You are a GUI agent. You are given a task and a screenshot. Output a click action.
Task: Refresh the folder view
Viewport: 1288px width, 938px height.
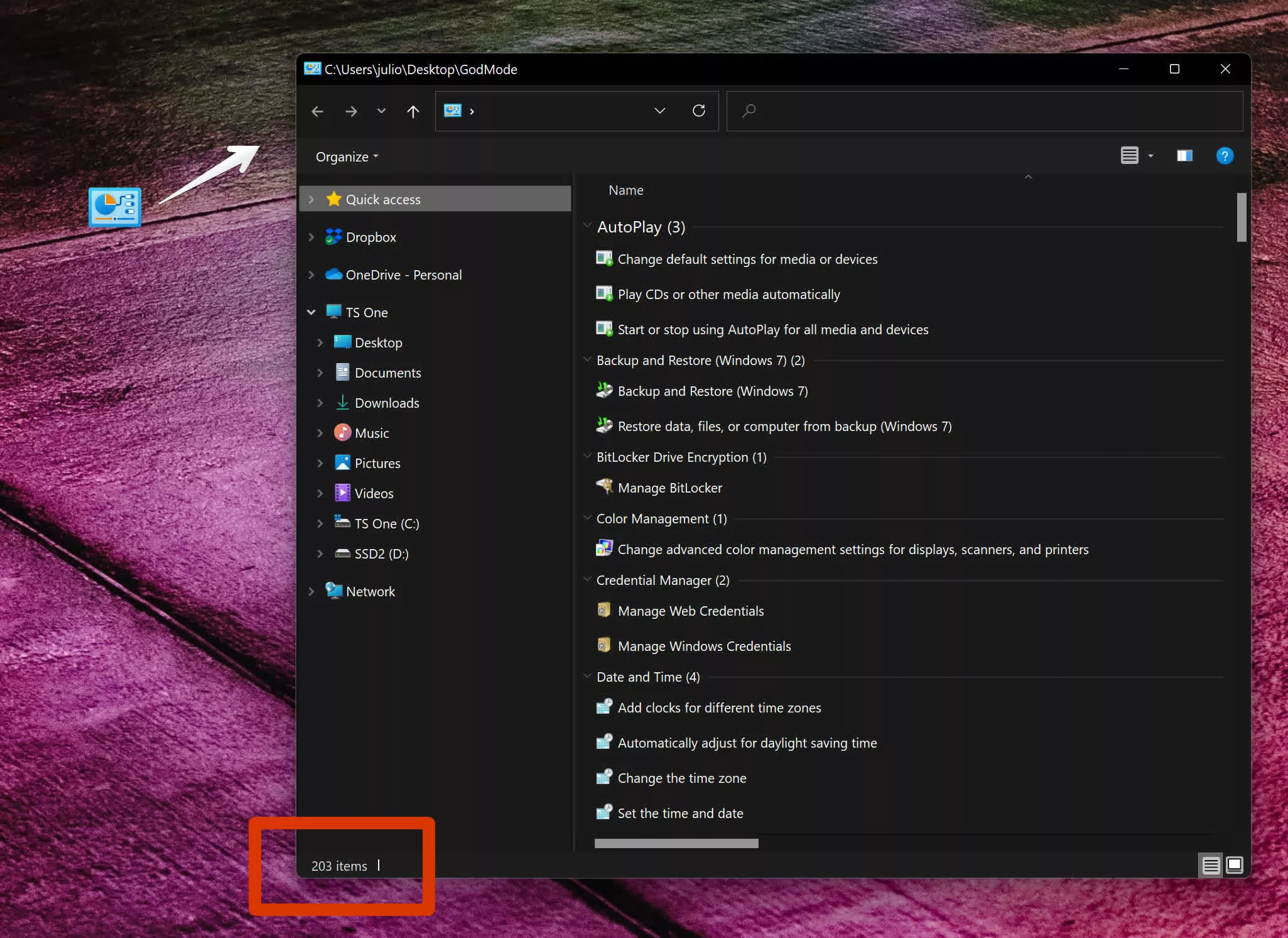pyautogui.click(x=698, y=111)
